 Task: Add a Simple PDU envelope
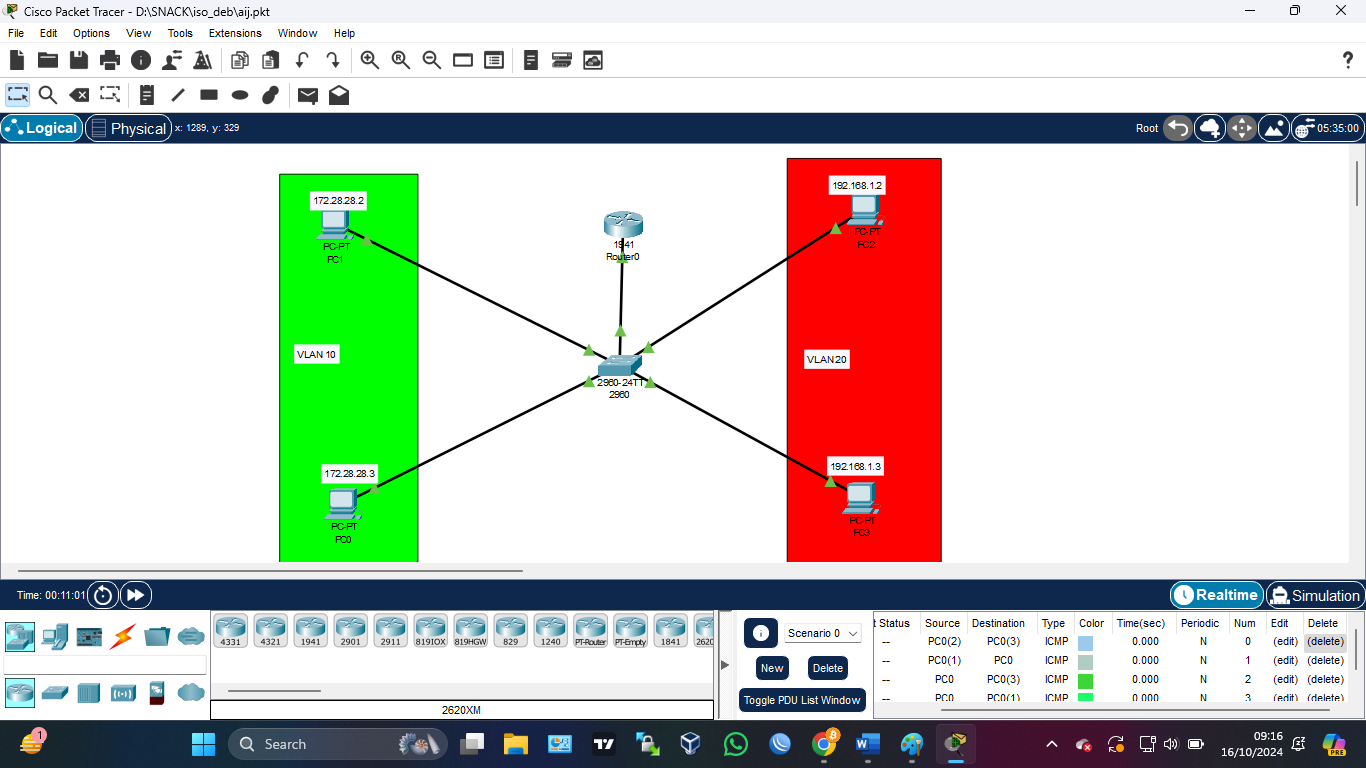308,95
